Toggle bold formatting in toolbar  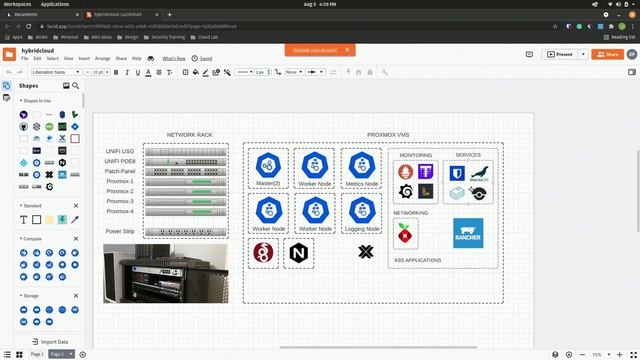pyautogui.click(x=116, y=72)
